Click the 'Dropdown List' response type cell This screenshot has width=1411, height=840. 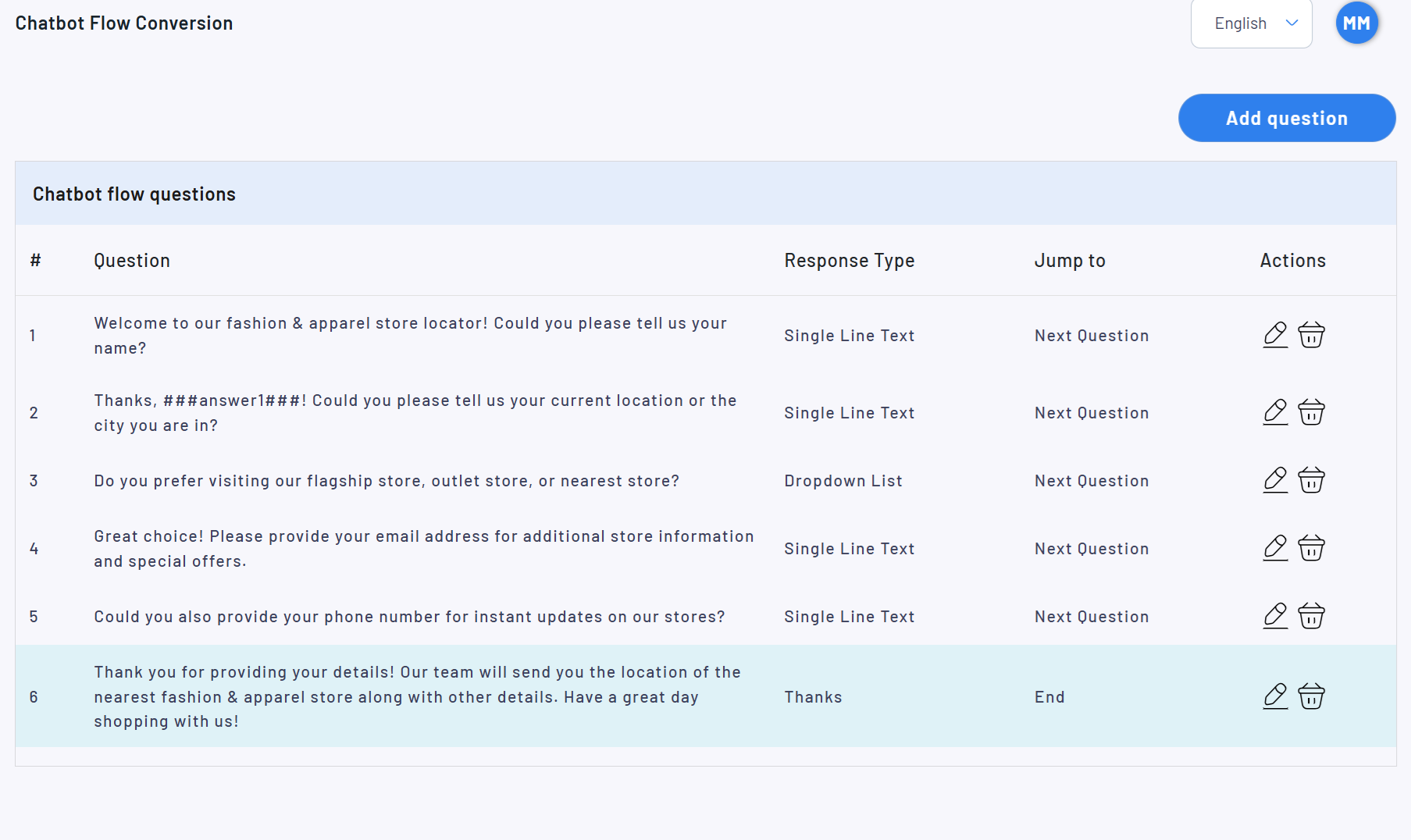(843, 481)
